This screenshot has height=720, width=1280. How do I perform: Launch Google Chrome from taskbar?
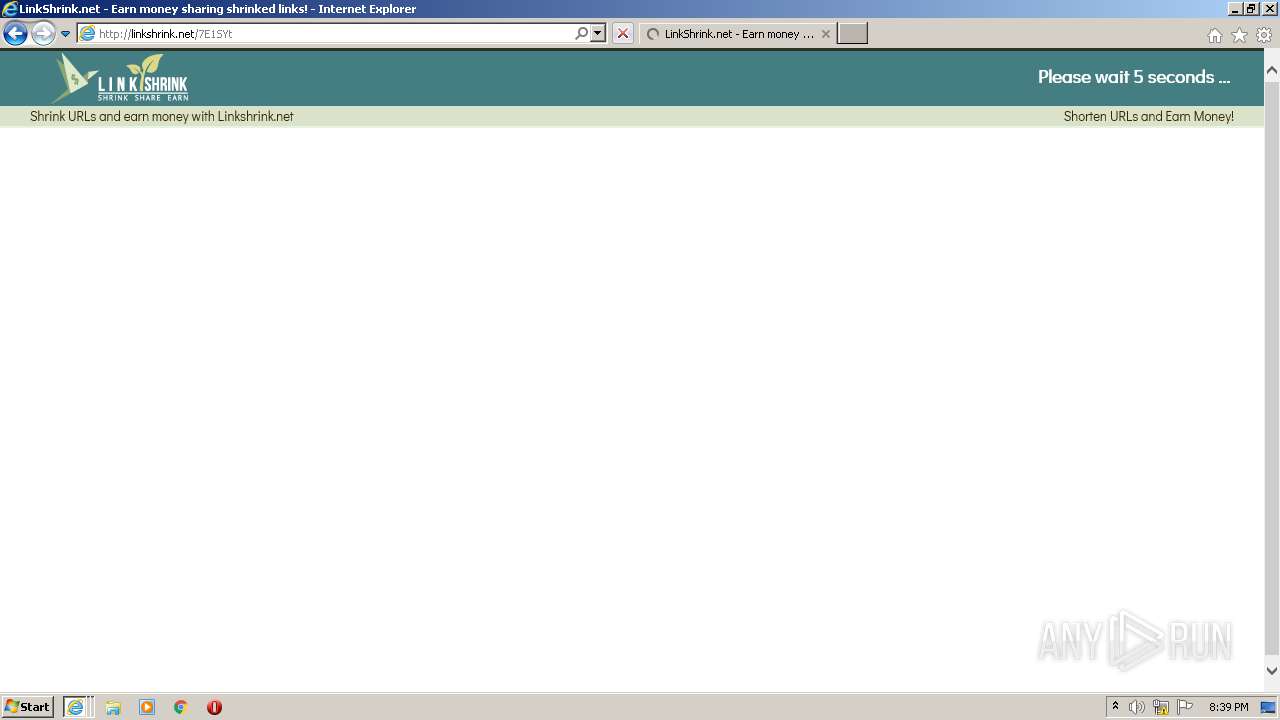(x=181, y=707)
